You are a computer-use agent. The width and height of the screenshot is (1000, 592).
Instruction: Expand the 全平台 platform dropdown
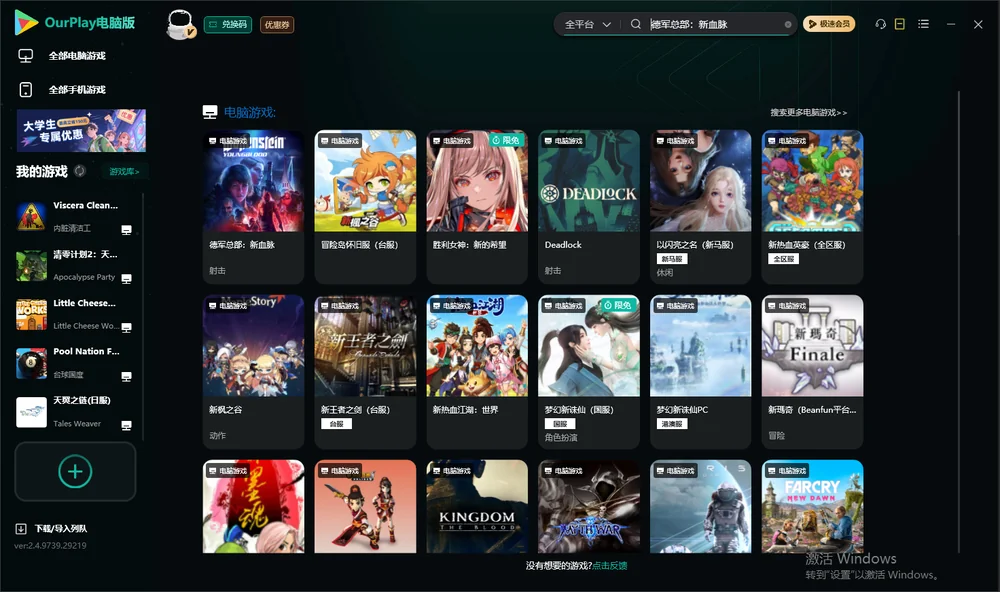point(588,24)
